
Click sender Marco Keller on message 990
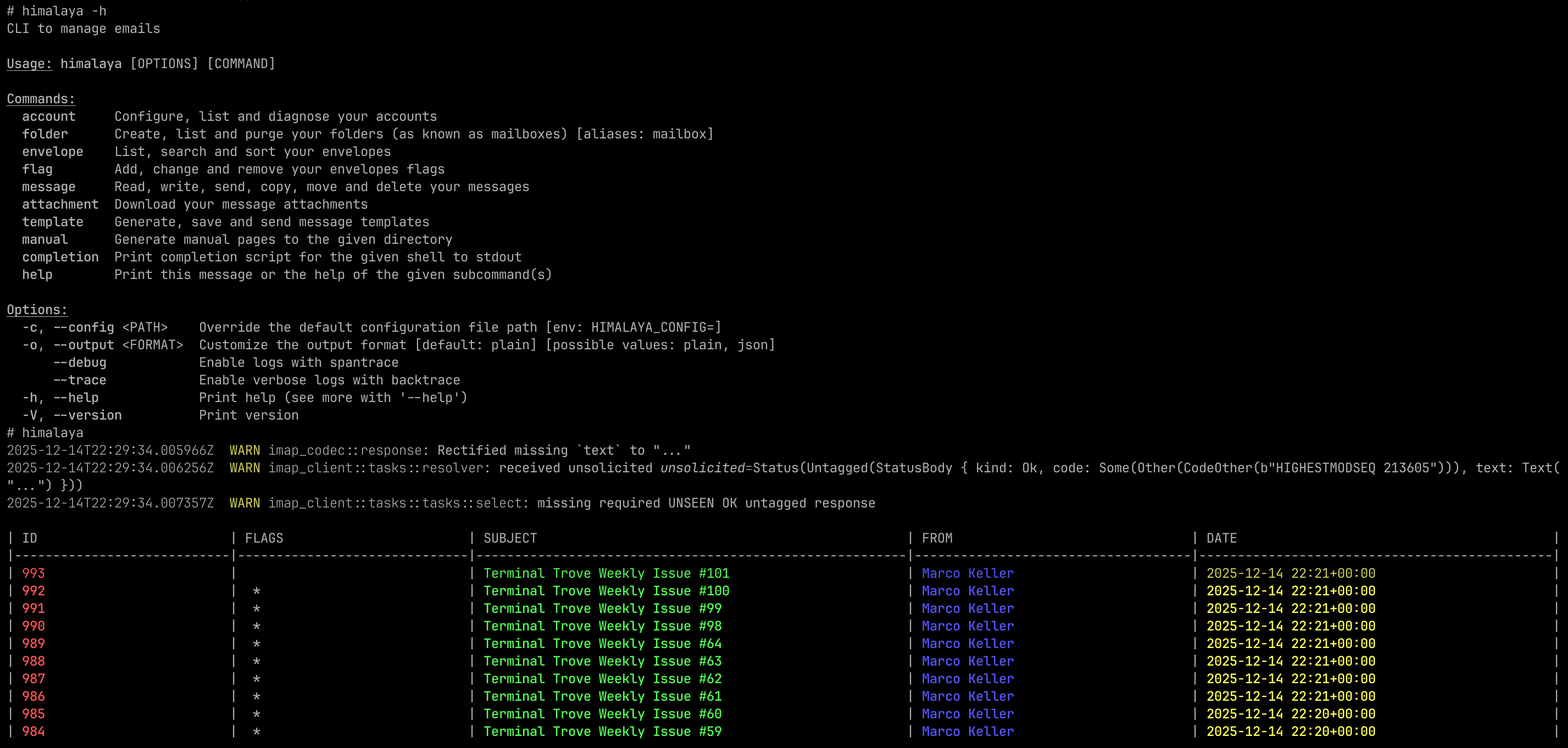coord(968,626)
